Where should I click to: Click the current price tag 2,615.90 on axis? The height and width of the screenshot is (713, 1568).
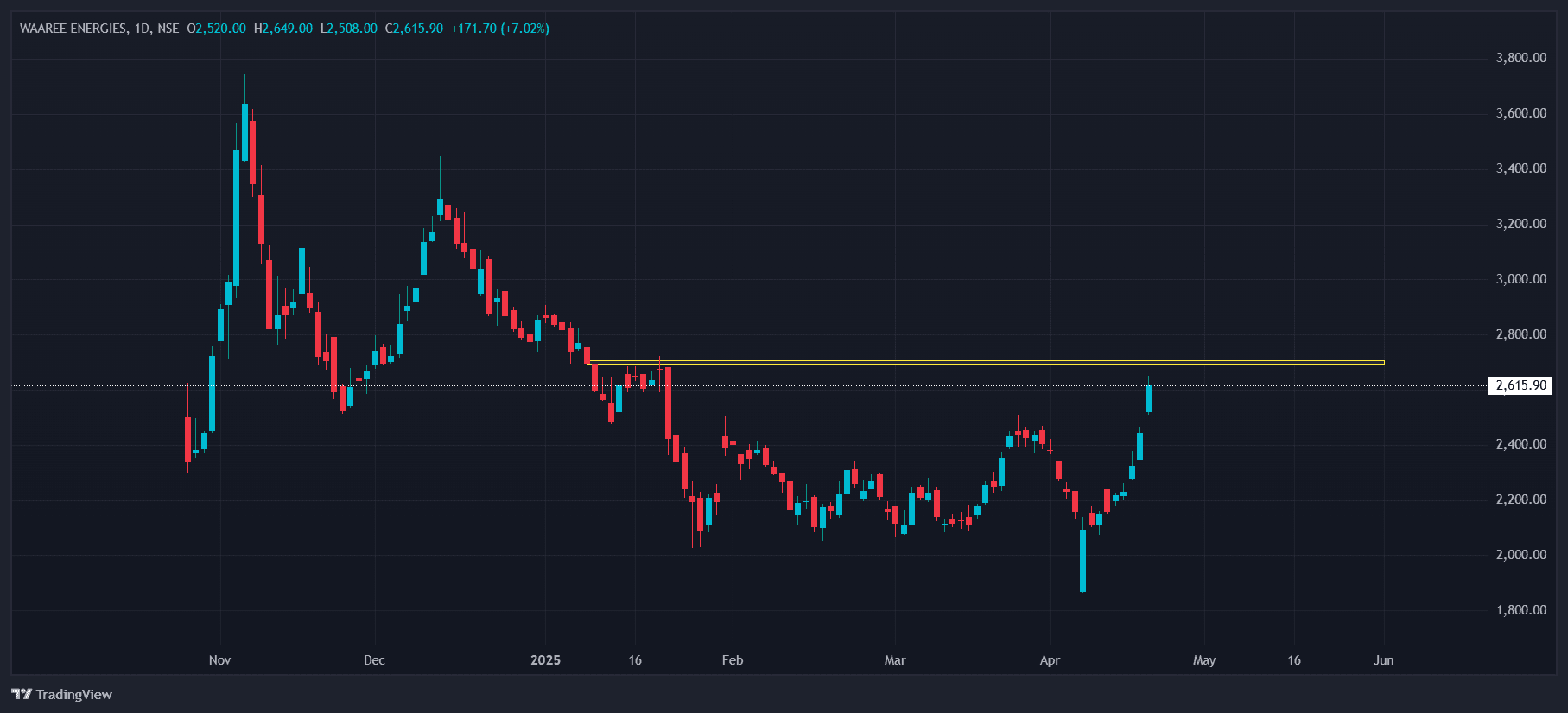pos(1520,385)
